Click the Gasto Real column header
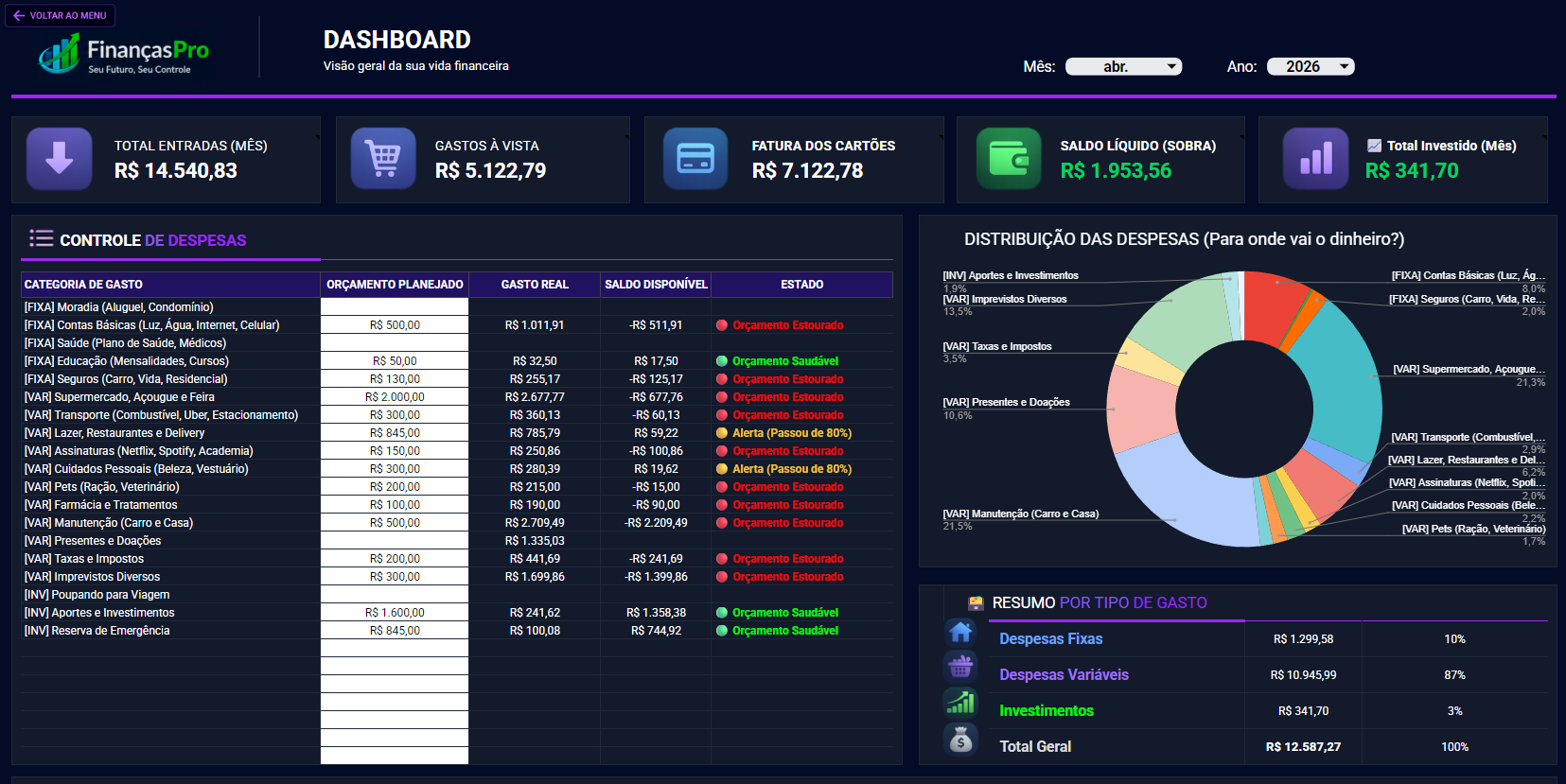 pos(535,285)
